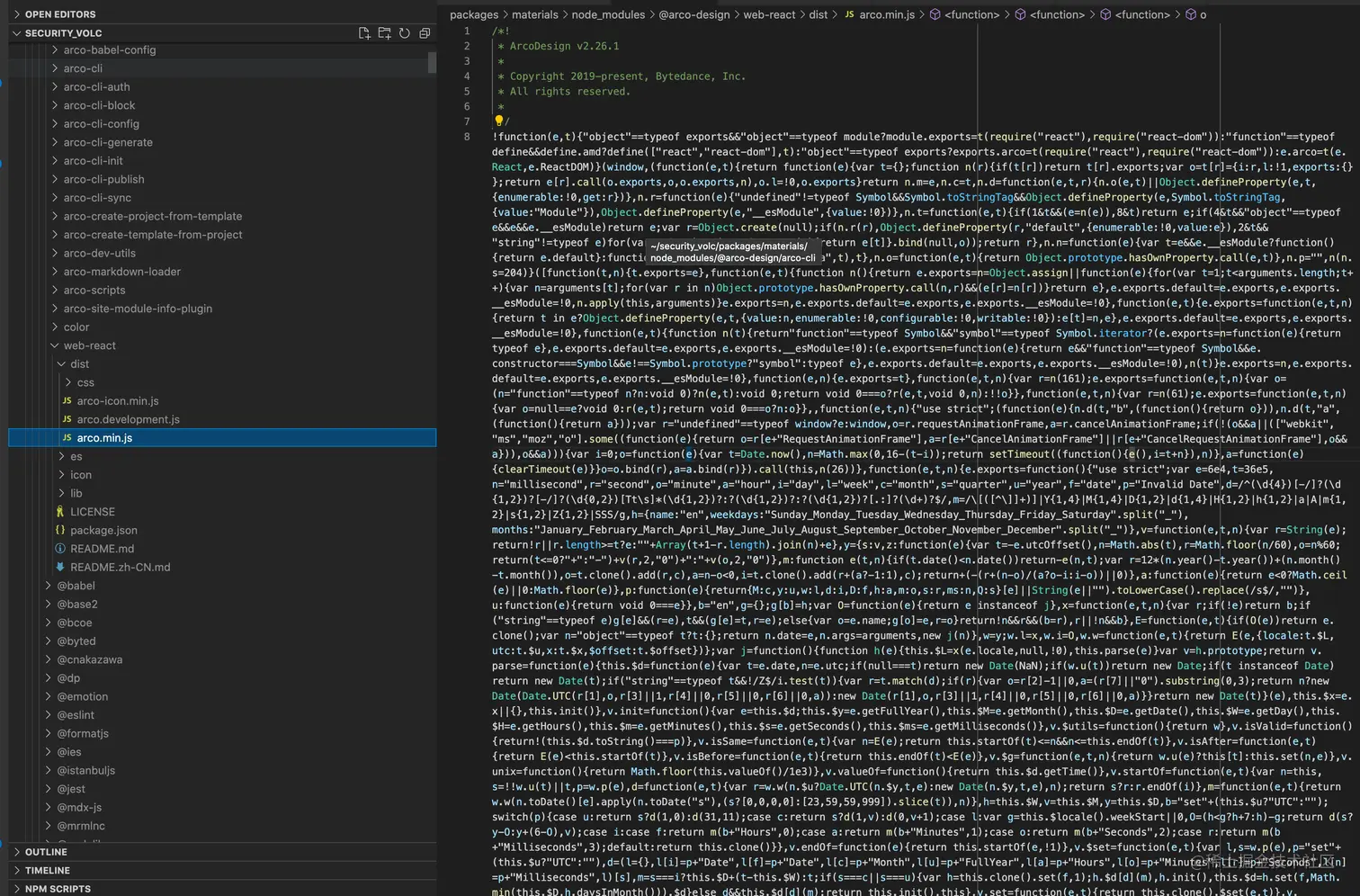Image resolution: width=1360 pixels, height=896 pixels.
Task: Collapse the SECURITY_VOLC root section
Action: [16, 33]
